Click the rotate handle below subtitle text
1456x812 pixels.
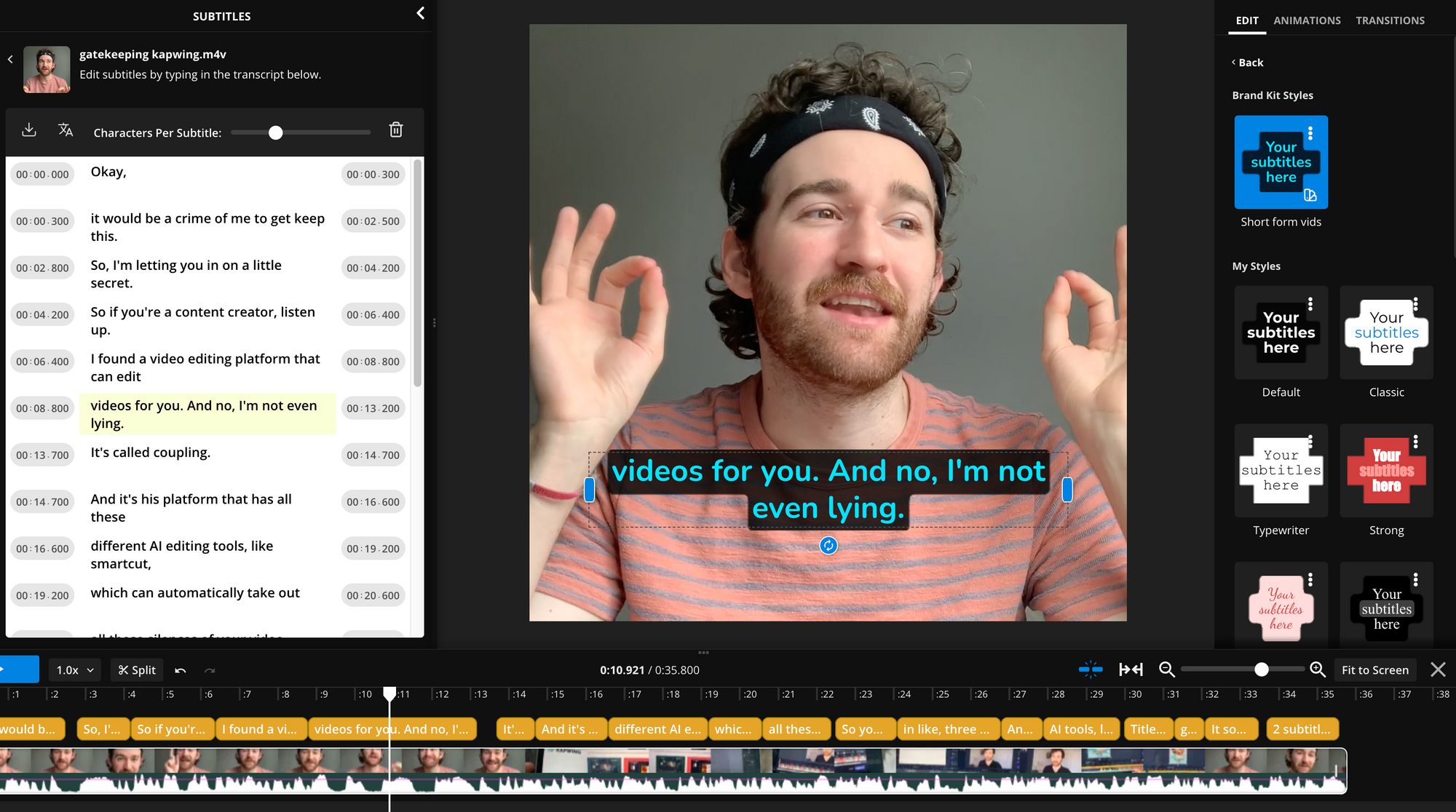pyautogui.click(x=828, y=546)
